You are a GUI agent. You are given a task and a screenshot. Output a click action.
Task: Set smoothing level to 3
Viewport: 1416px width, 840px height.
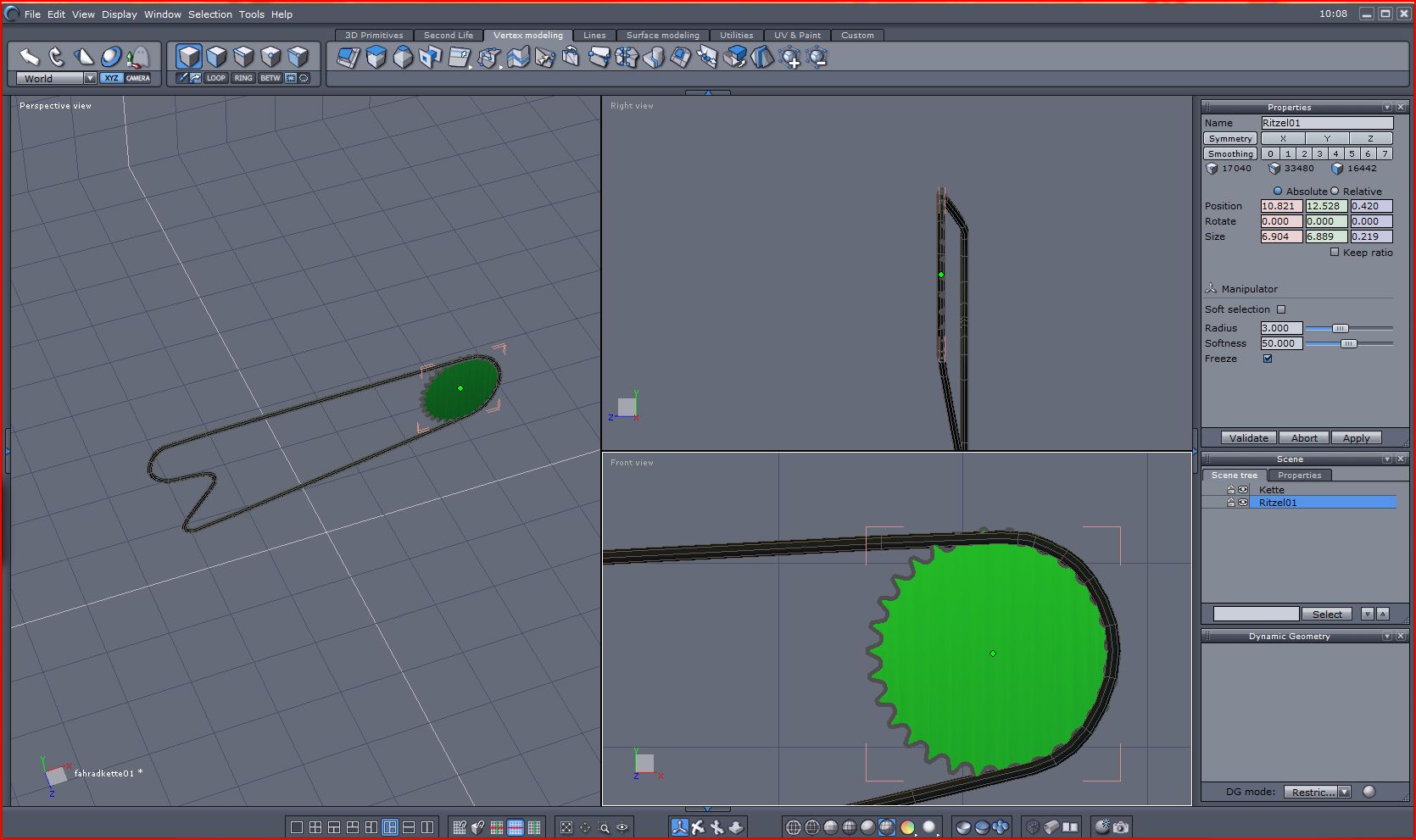point(1319,153)
